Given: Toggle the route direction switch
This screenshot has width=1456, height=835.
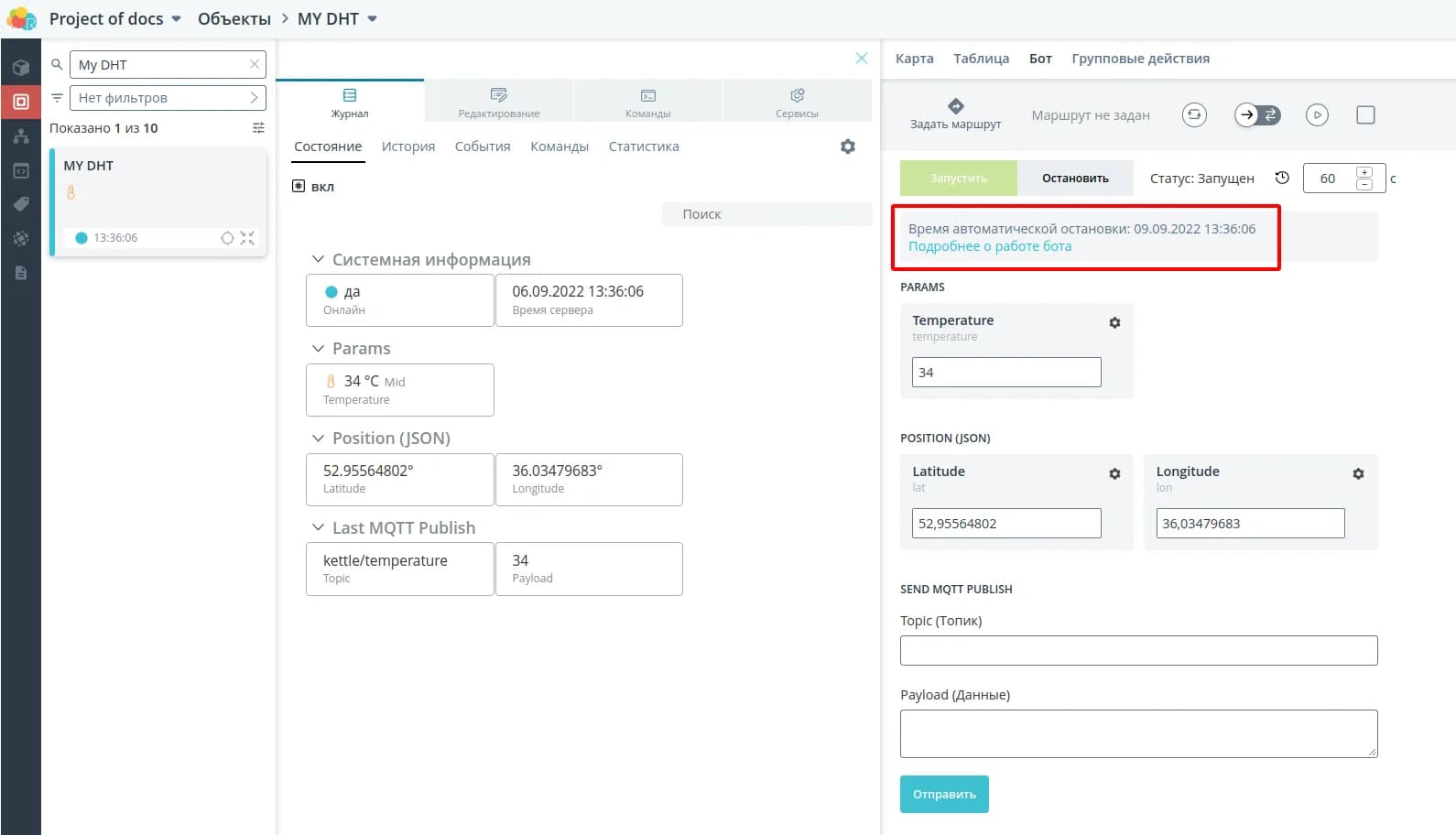Looking at the screenshot, I should (1257, 114).
